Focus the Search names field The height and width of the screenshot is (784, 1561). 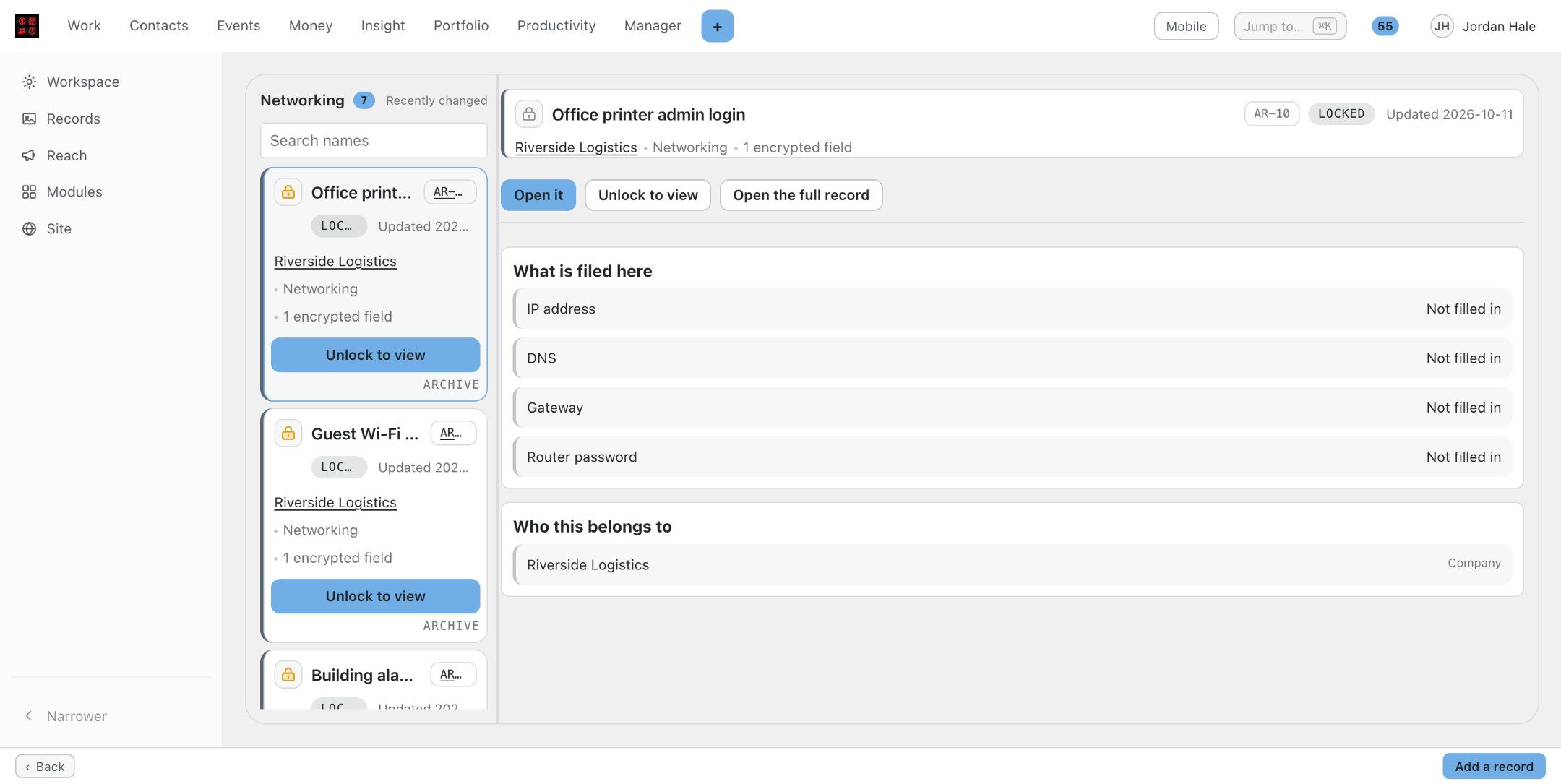coord(374,140)
